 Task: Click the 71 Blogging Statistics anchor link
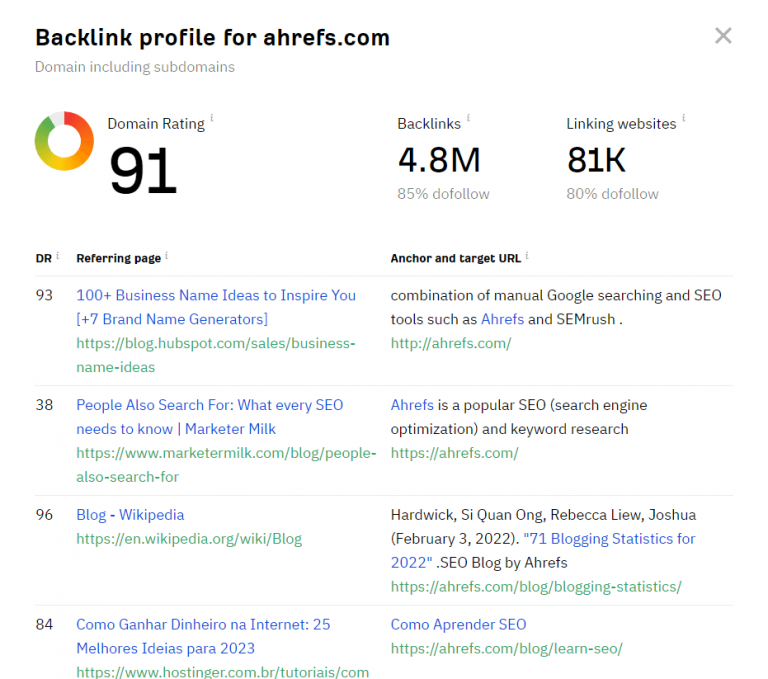tap(543, 551)
